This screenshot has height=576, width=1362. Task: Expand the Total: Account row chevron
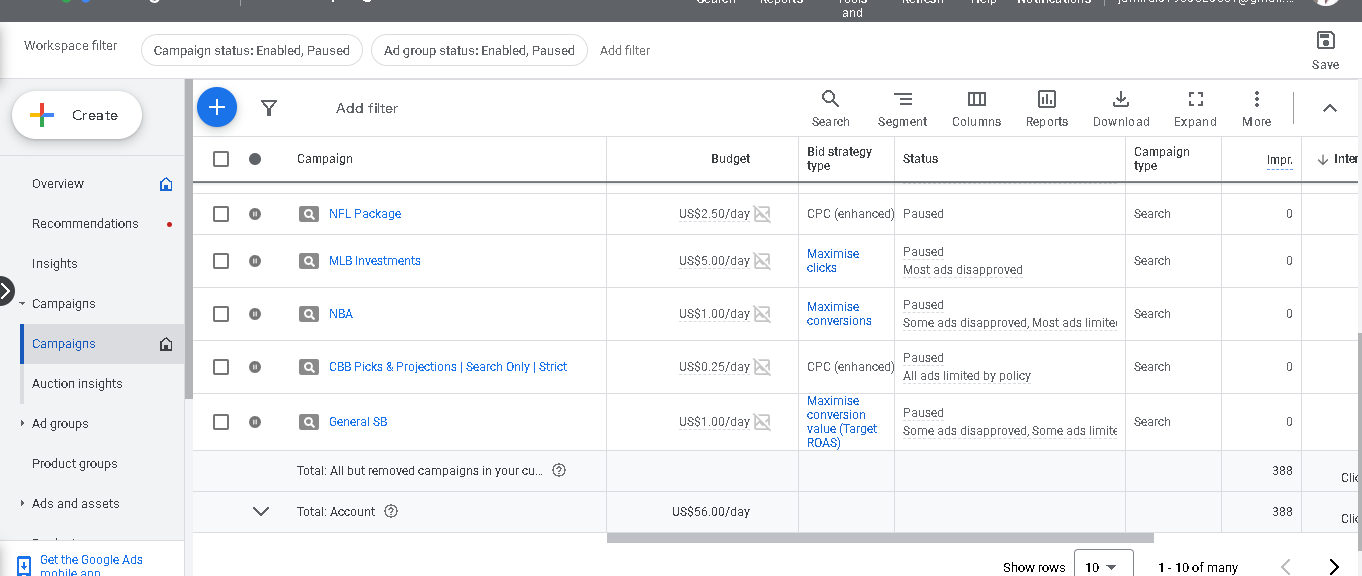tap(261, 511)
